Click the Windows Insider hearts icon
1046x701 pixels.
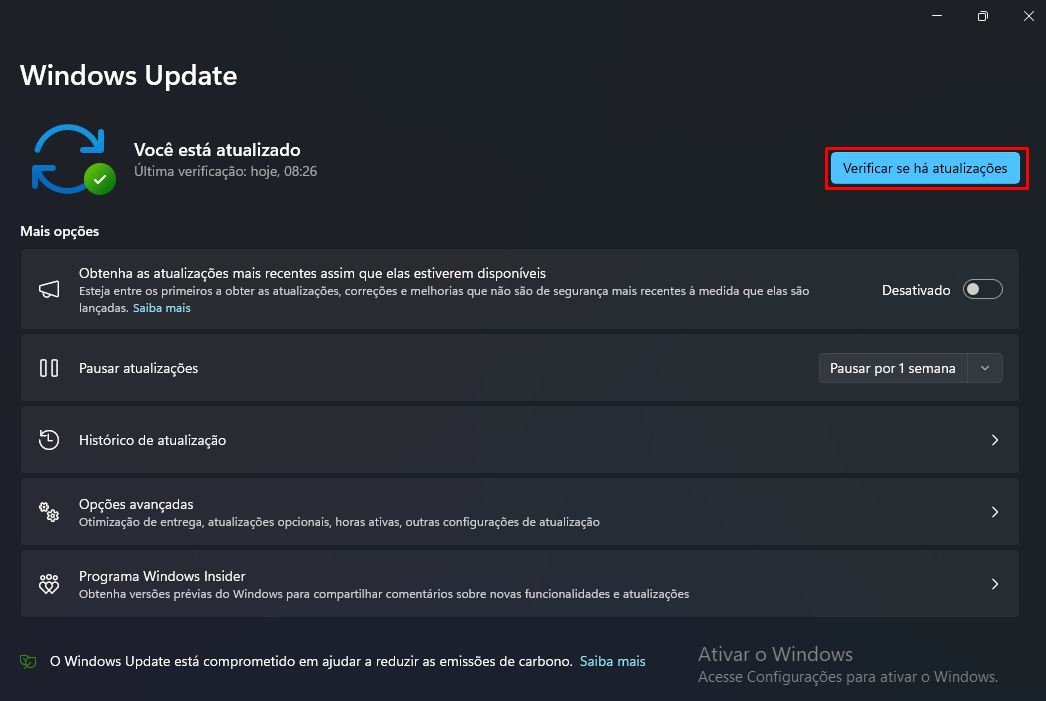pyautogui.click(x=49, y=584)
